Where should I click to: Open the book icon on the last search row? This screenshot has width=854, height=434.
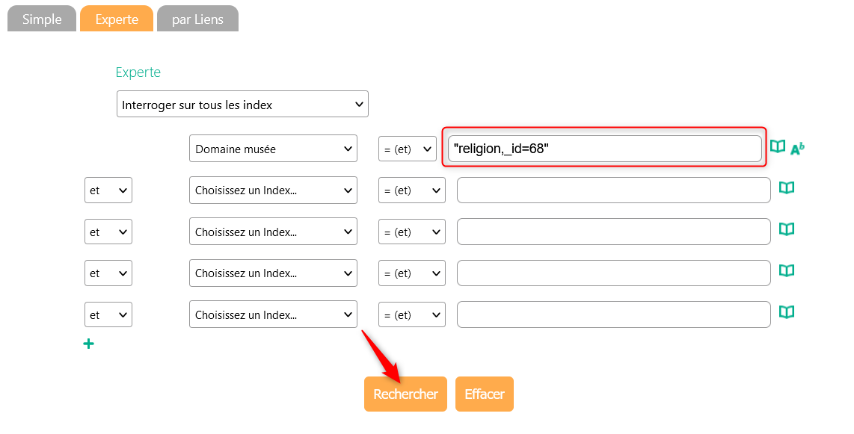pos(787,312)
